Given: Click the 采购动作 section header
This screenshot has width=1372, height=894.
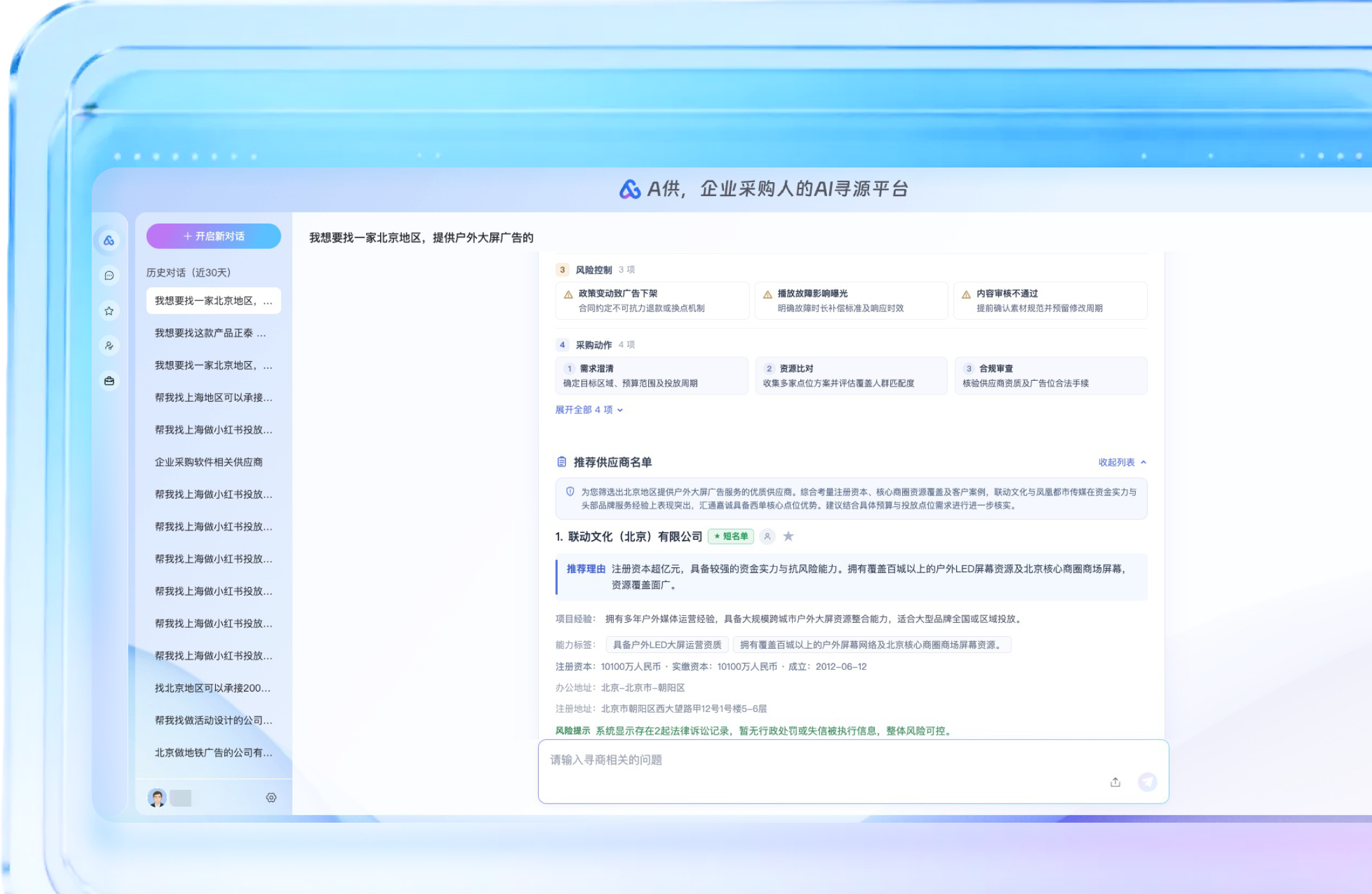Looking at the screenshot, I should coord(593,345).
